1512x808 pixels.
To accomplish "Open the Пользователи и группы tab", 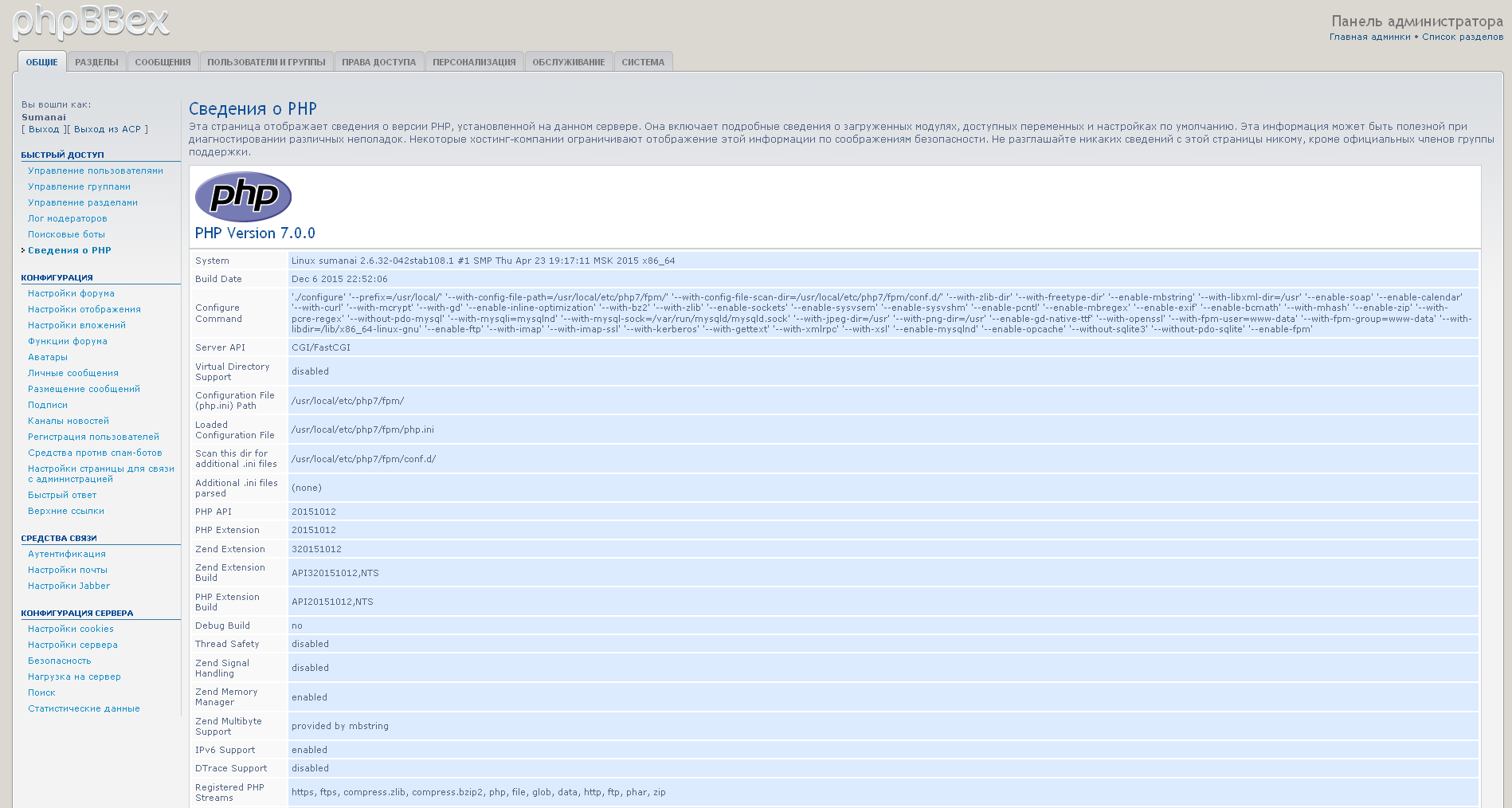I will tap(266, 62).
